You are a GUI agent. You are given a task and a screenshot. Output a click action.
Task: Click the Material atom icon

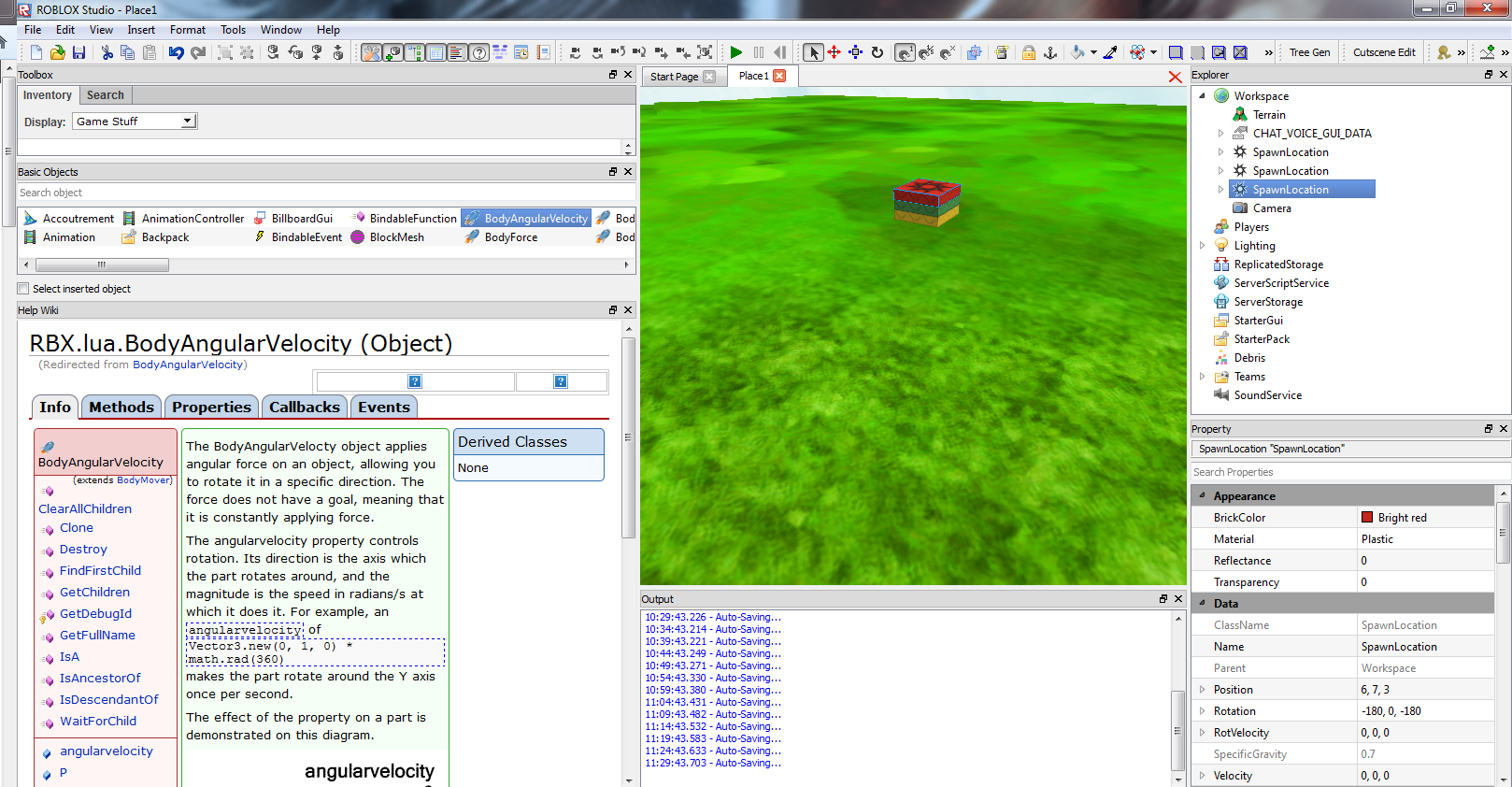tap(1137, 52)
